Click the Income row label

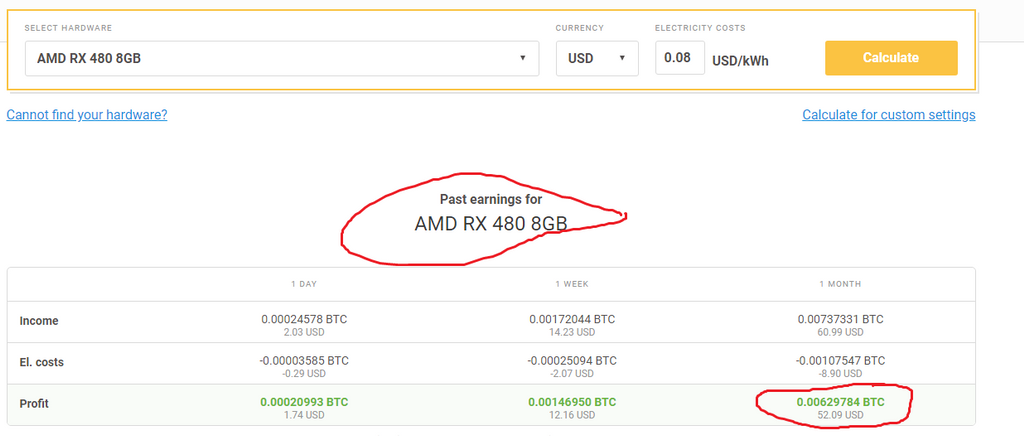39,321
